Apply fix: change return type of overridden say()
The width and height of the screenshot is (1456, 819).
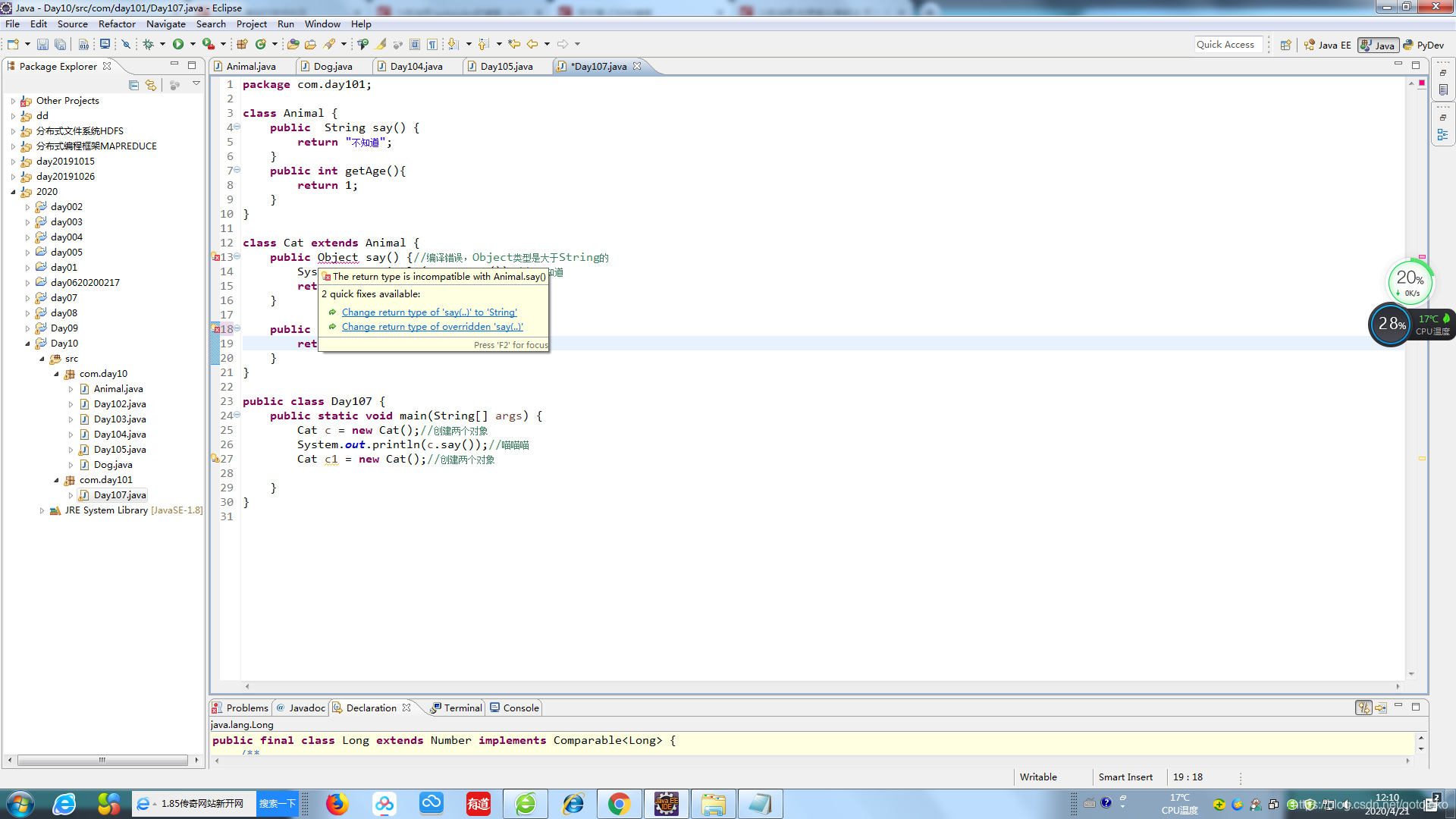tap(432, 326)
